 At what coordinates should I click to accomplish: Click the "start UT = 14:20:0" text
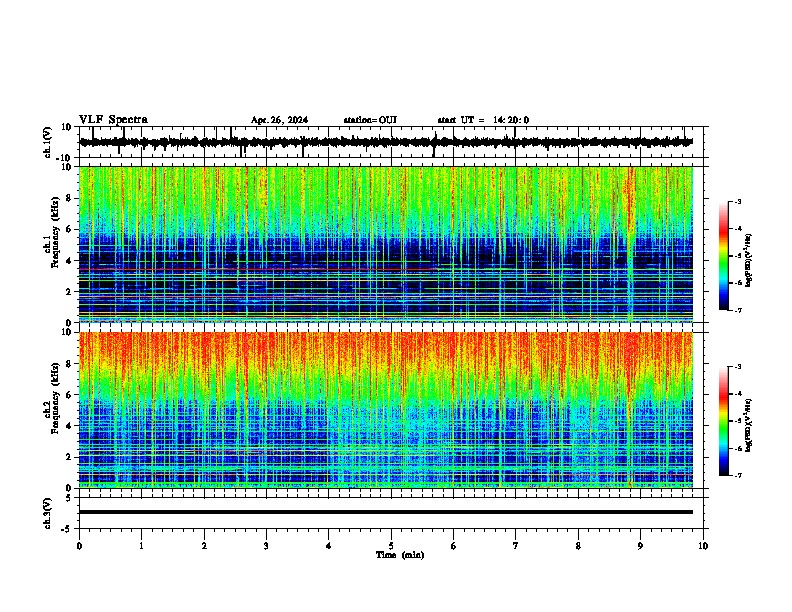pyautogui.click(x=483, y=120)
